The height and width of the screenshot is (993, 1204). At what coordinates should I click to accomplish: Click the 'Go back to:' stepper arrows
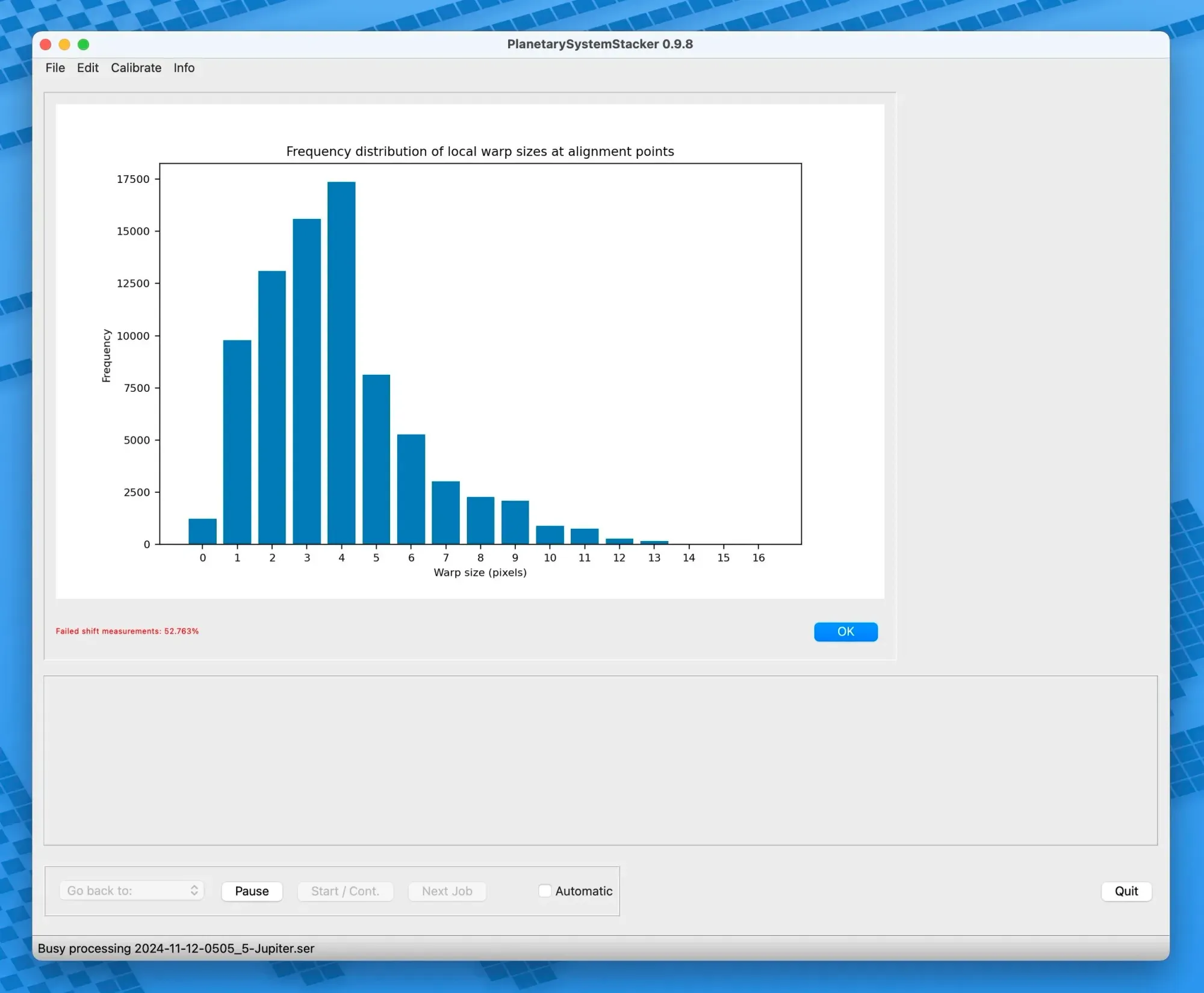(194, 891)
